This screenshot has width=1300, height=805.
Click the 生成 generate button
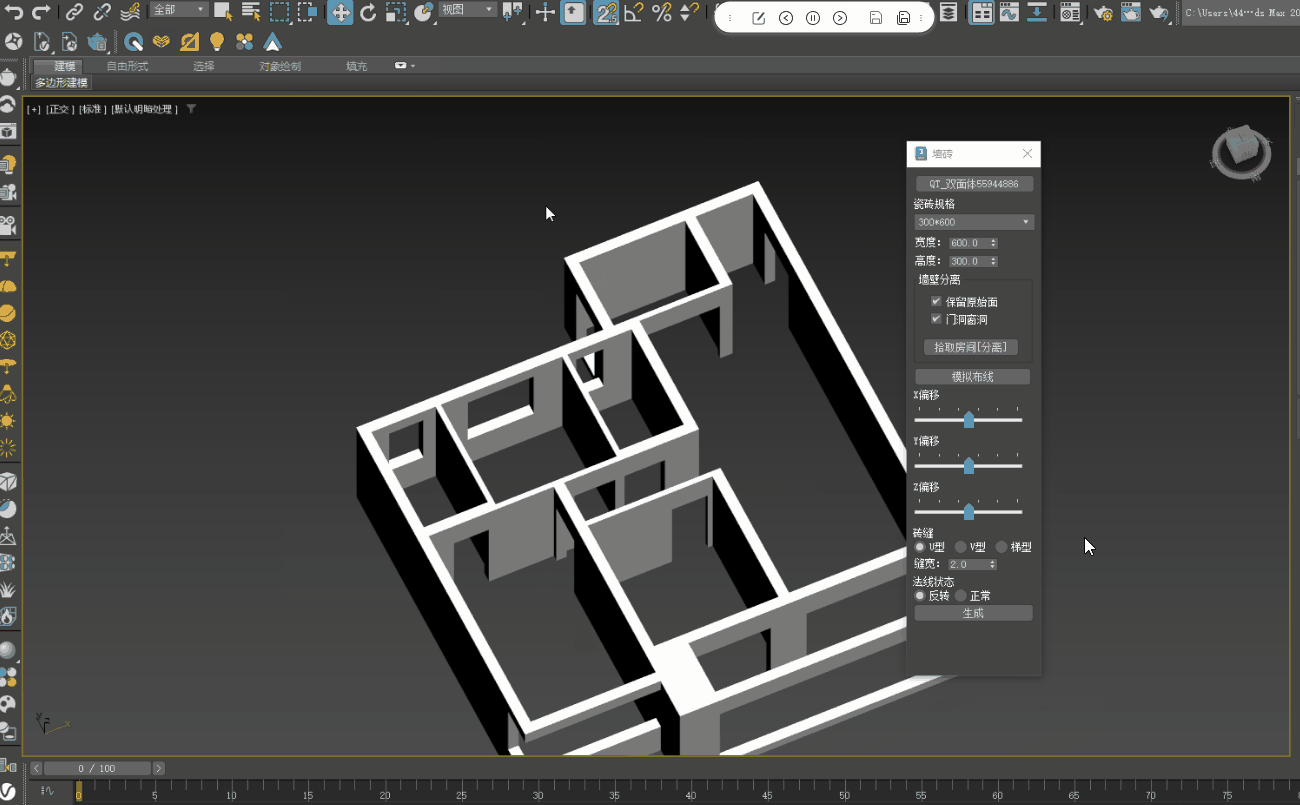click(973, 613)
